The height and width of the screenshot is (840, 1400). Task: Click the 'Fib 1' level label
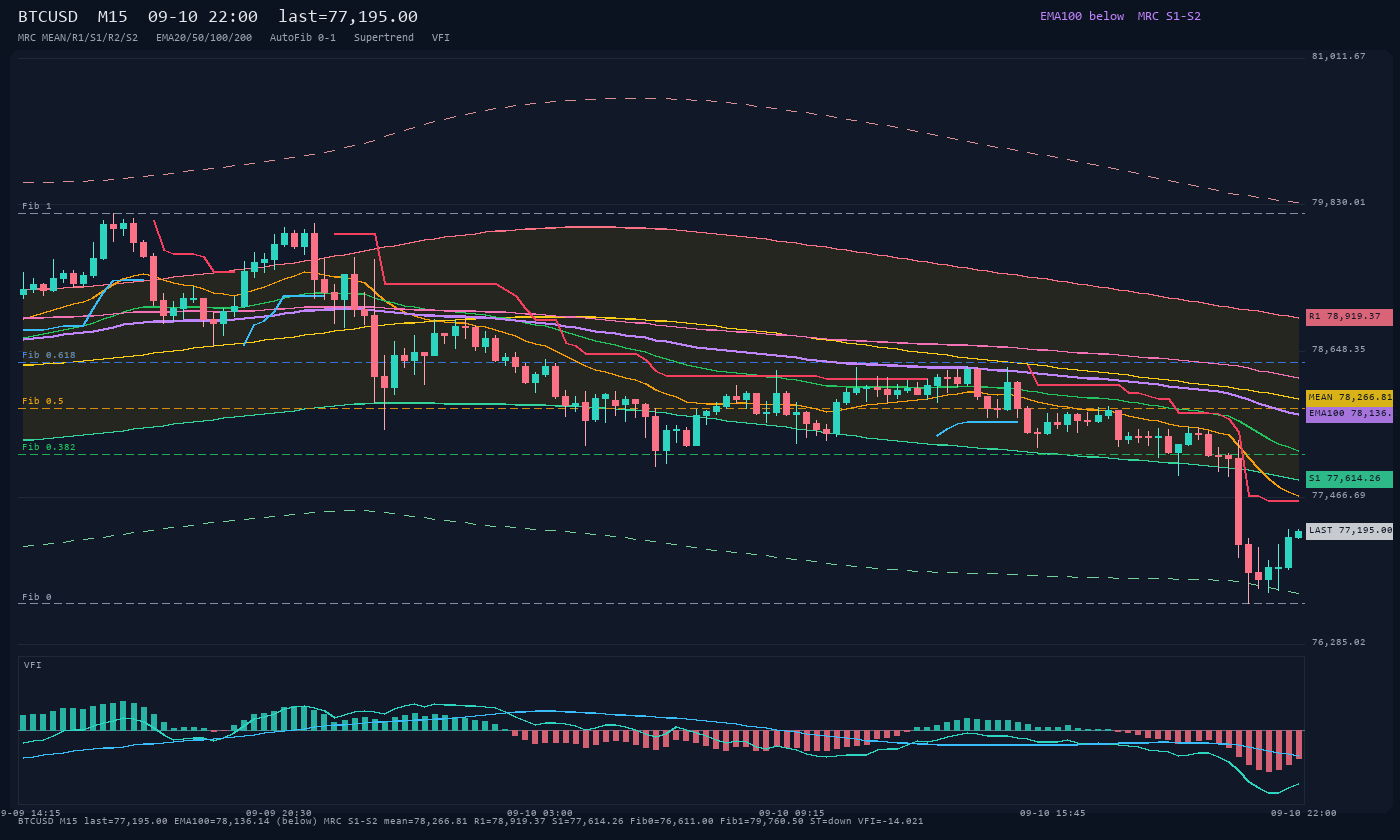[37, 206]
